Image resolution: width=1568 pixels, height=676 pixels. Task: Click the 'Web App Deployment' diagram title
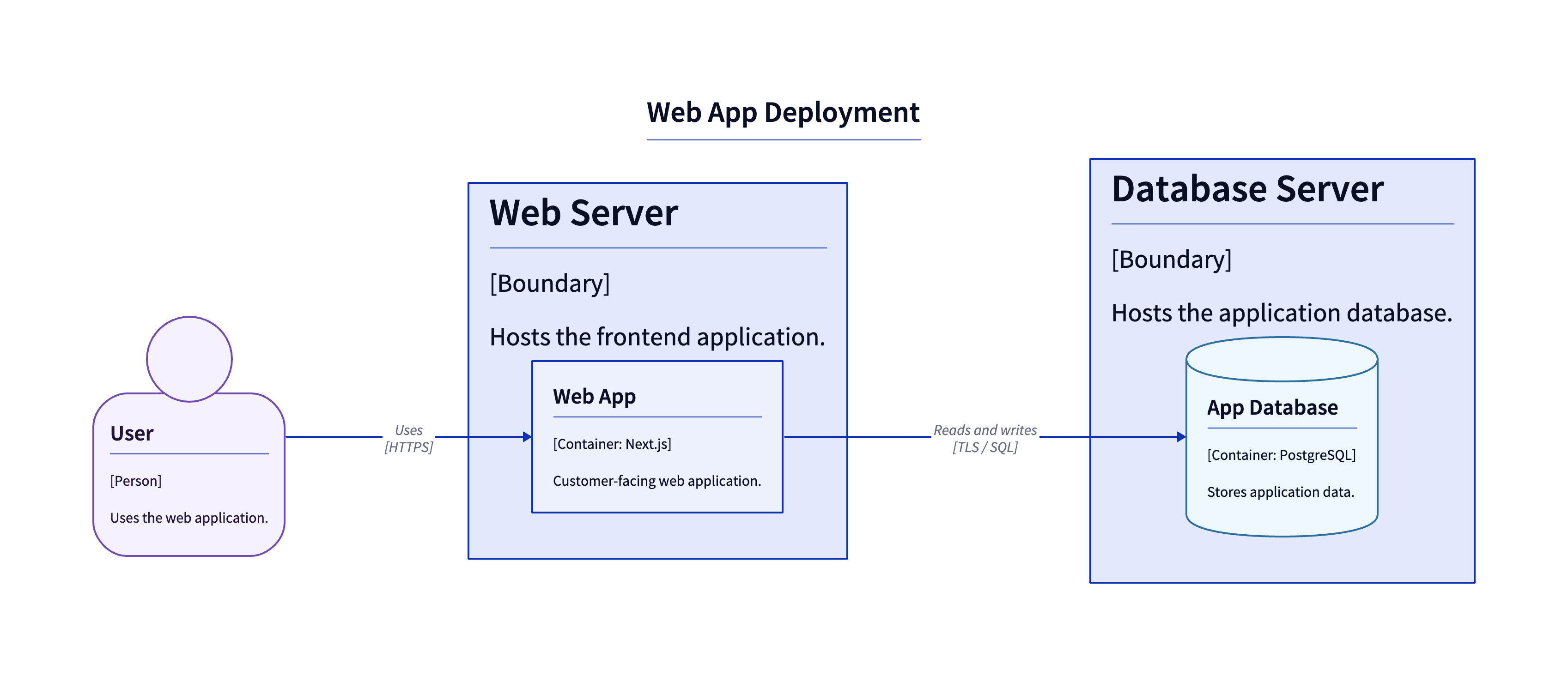[x=783, y=113]
